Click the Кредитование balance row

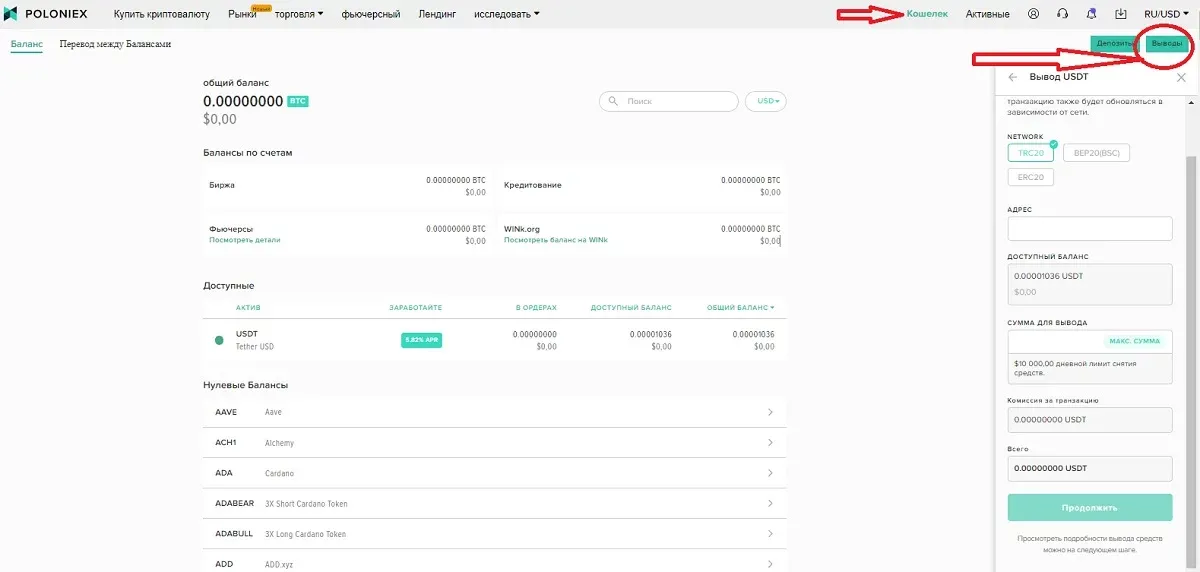click(x=642, y=185)
